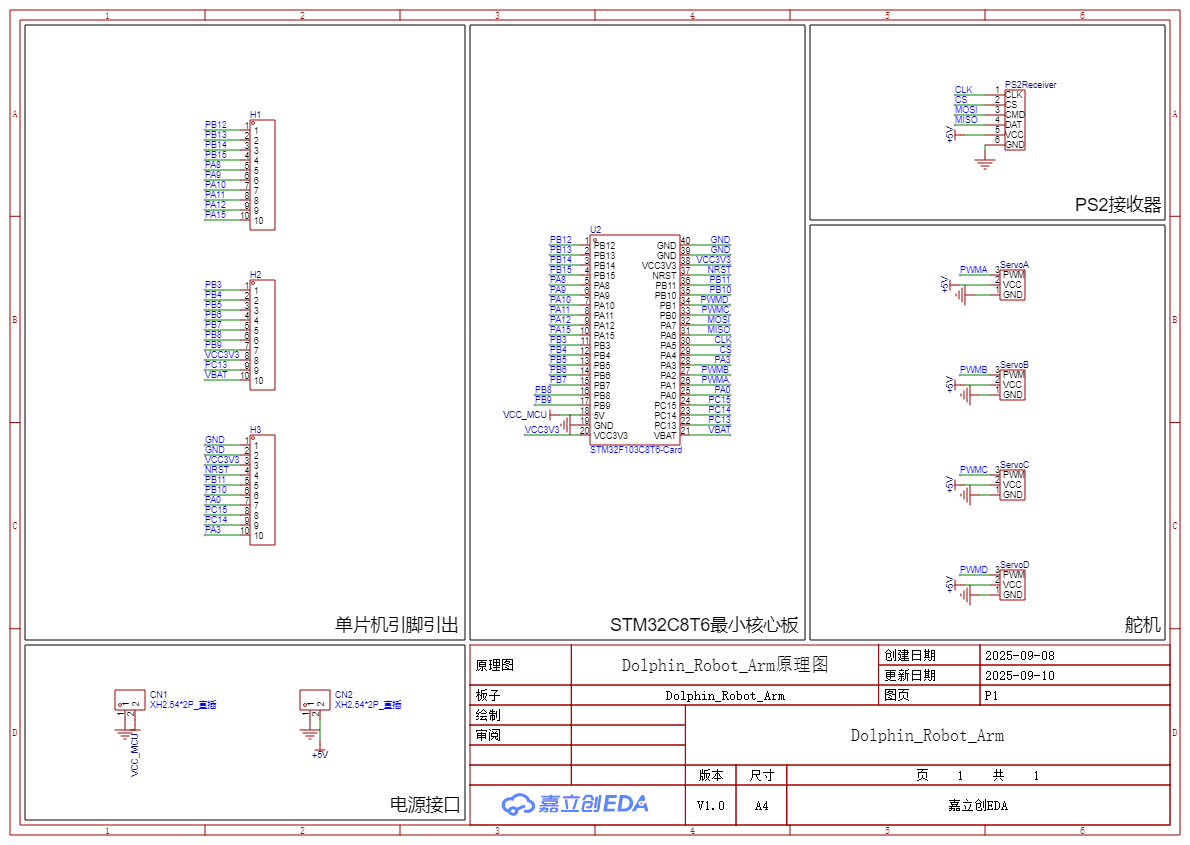This screenshot has height=845, width=1190.
Task: Click the 板子 label in title block
Action: point(488,695)
